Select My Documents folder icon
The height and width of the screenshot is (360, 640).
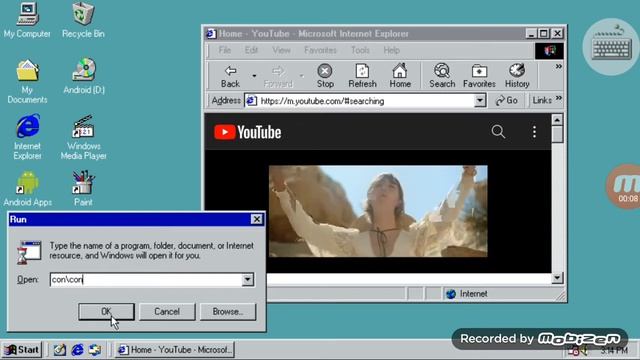[27, 81]
